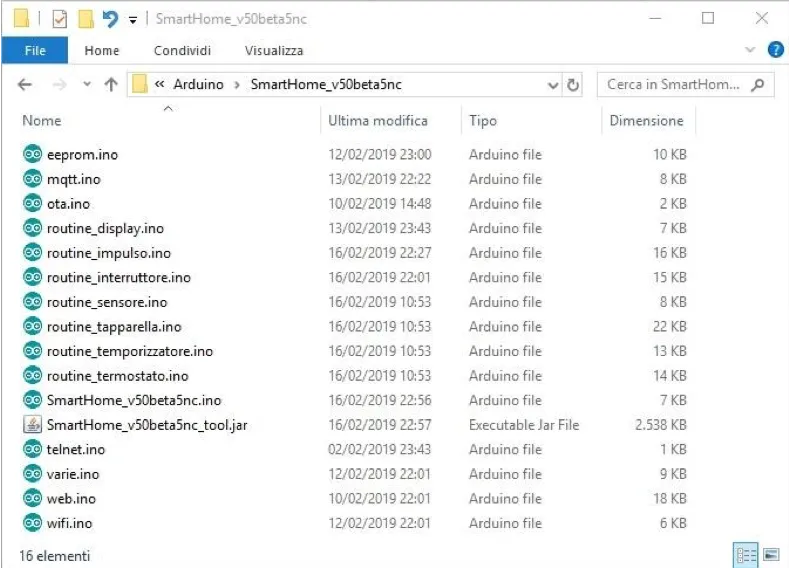Sort files by Dimensione column

pyautogui.click(x=649, y=121)
